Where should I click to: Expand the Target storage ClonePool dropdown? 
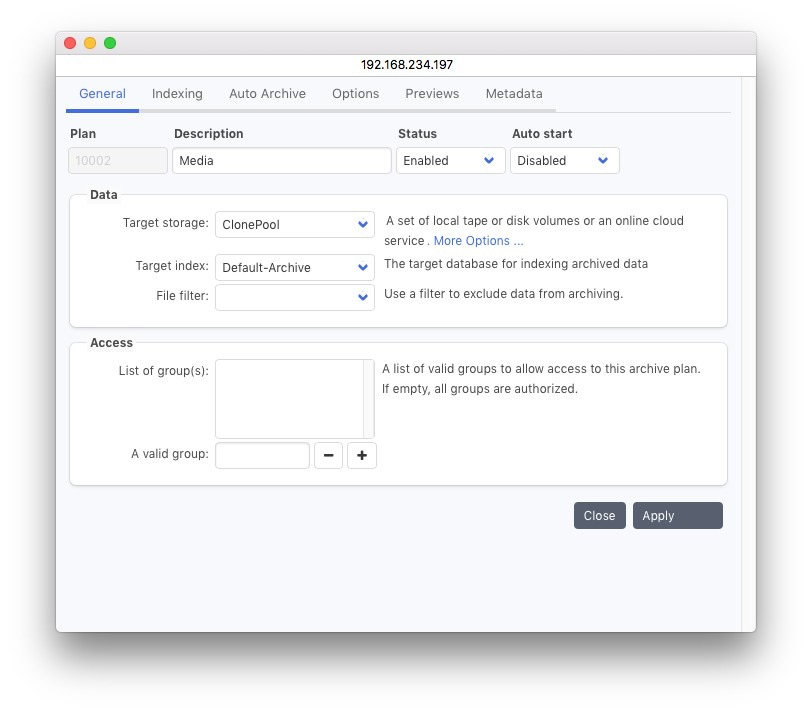pyautogui.click(x=294, y=225)
